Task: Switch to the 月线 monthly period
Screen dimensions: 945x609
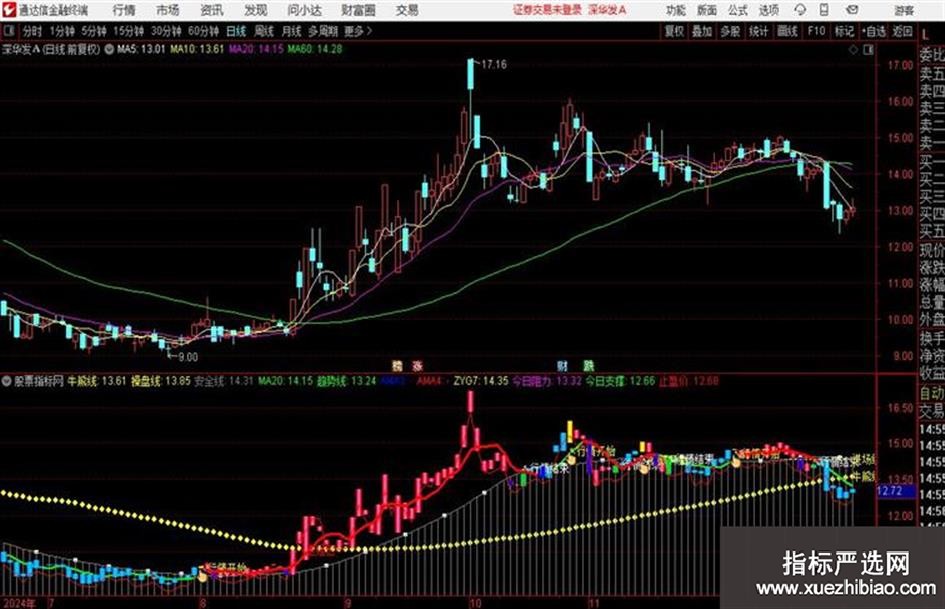Action: (x=292, y=31)
